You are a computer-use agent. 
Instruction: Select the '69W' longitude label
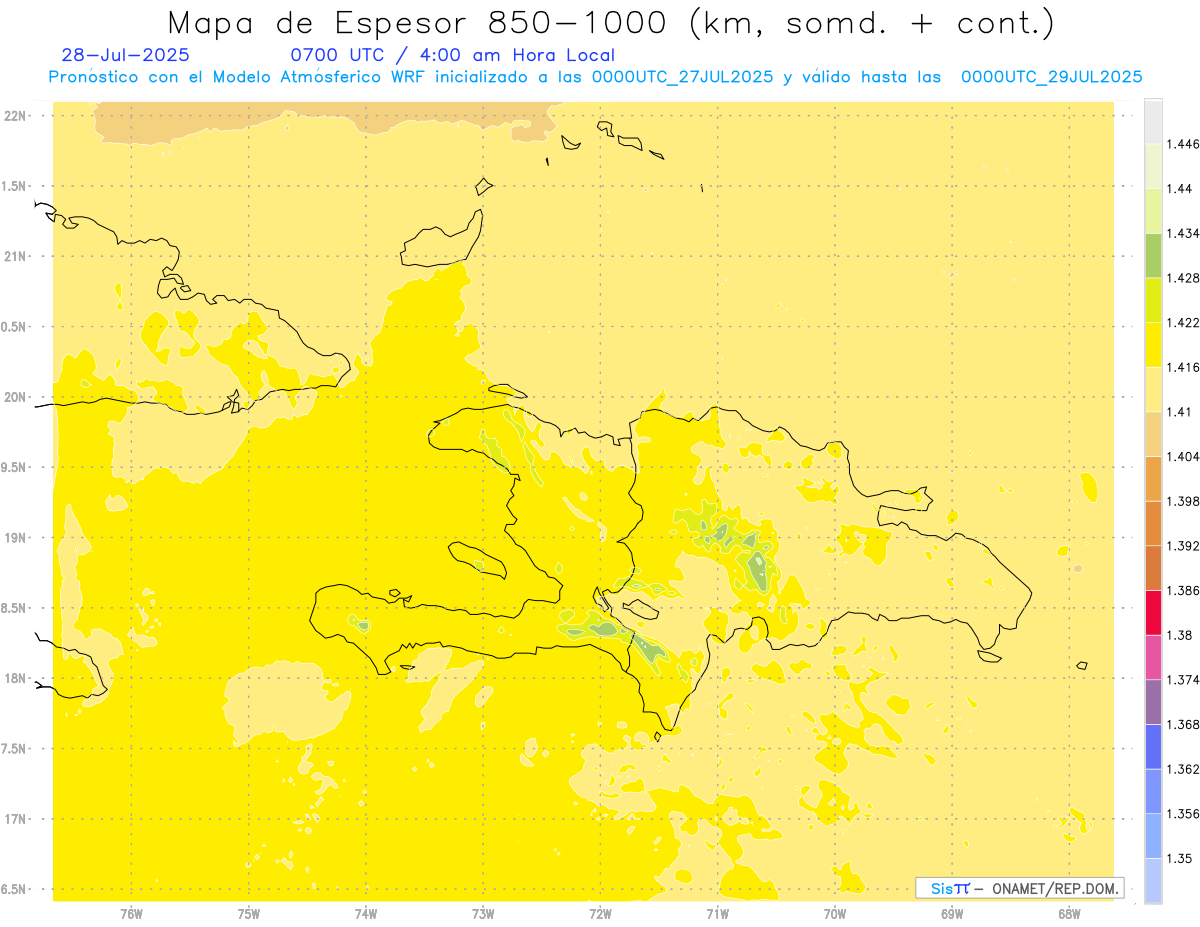coord(952,914)
